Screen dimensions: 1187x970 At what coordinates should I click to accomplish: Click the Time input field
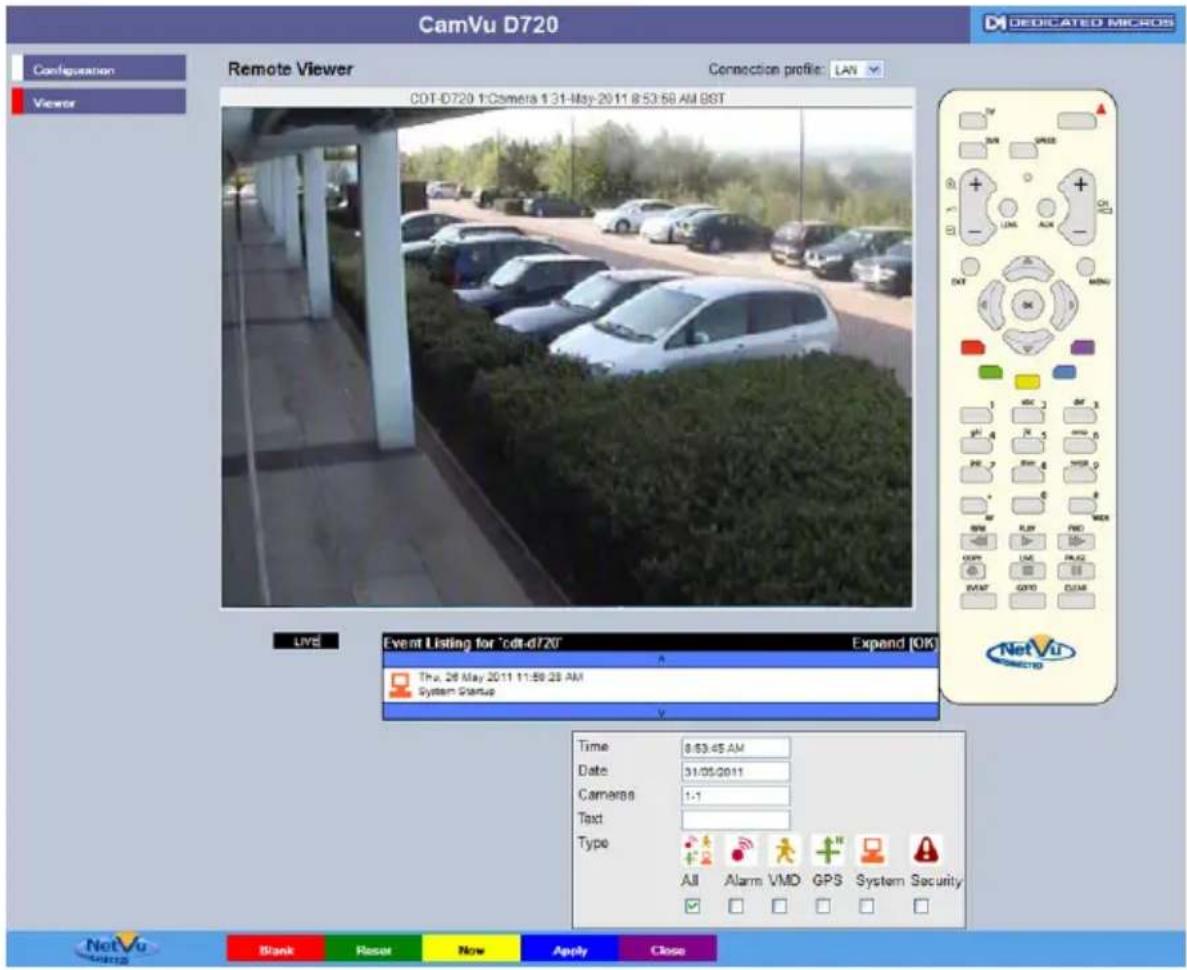tap(736, 747)
